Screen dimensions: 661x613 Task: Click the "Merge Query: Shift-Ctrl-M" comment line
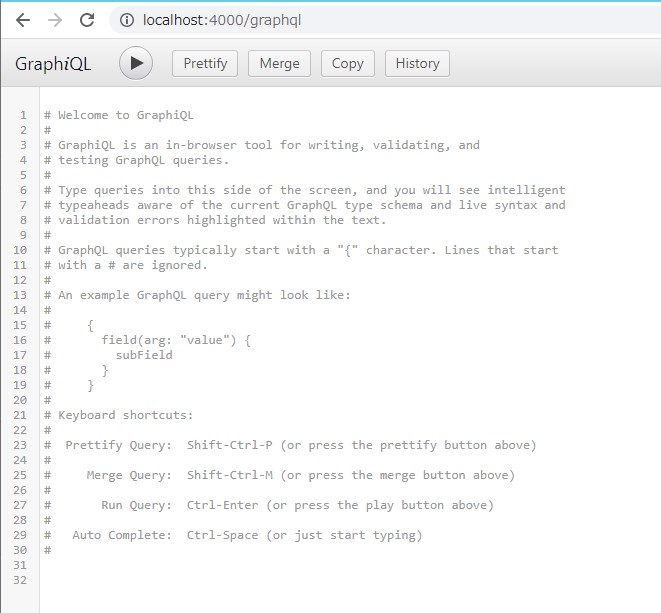[x=279, y=475]
